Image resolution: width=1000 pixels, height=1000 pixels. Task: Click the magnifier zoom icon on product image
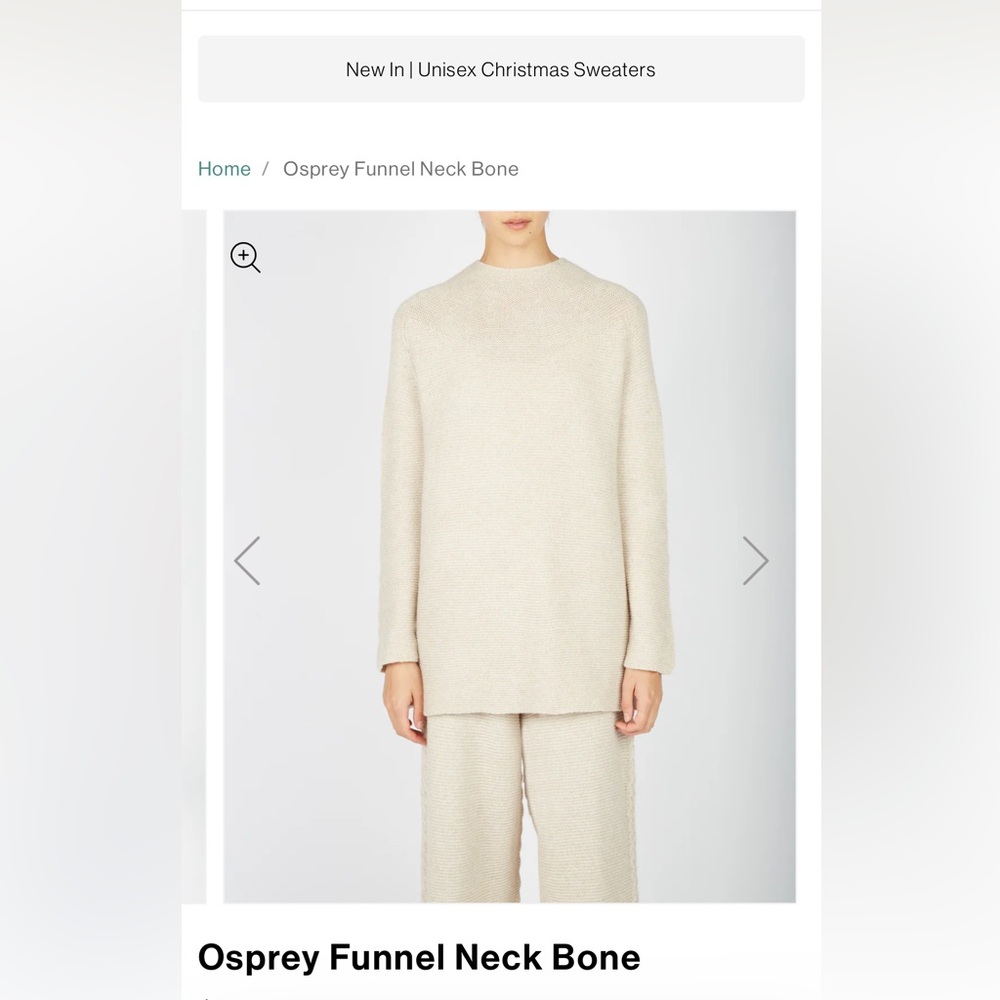click(x=245, y=257)
